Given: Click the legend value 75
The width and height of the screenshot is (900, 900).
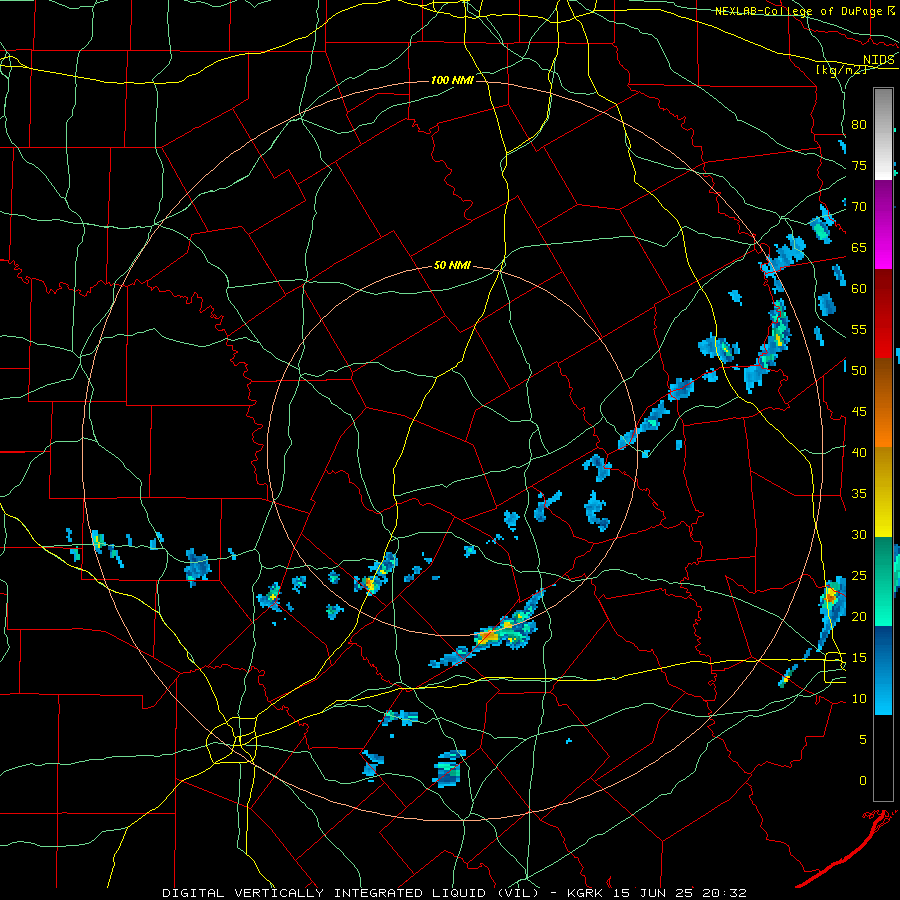Looking at the screenshot, I should click(859, 165).
